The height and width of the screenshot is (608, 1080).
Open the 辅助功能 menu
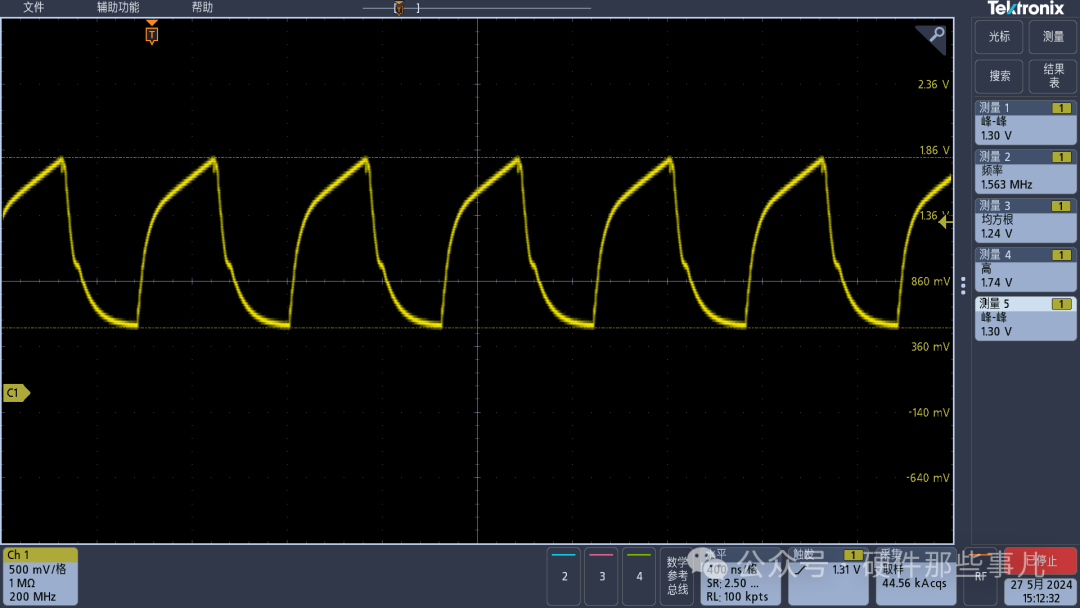point(118,7)
